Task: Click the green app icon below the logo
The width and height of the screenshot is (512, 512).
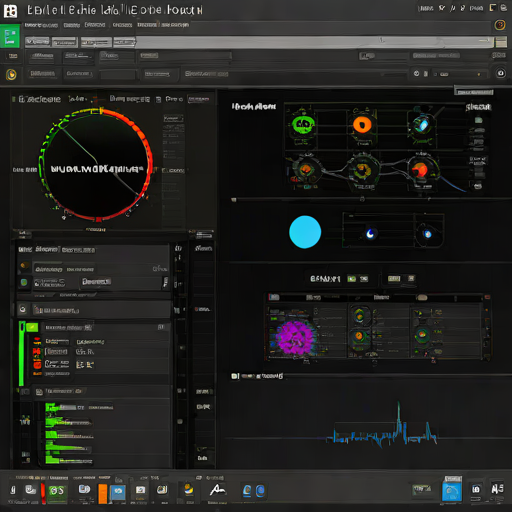Action: click(x=10, y=37)
